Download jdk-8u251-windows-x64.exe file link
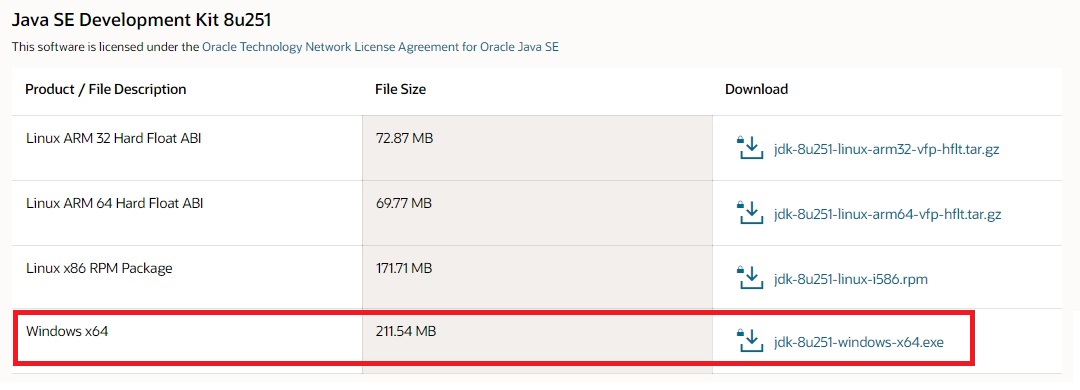This screenshot has width=1080, height=390. tap(858, 342)
